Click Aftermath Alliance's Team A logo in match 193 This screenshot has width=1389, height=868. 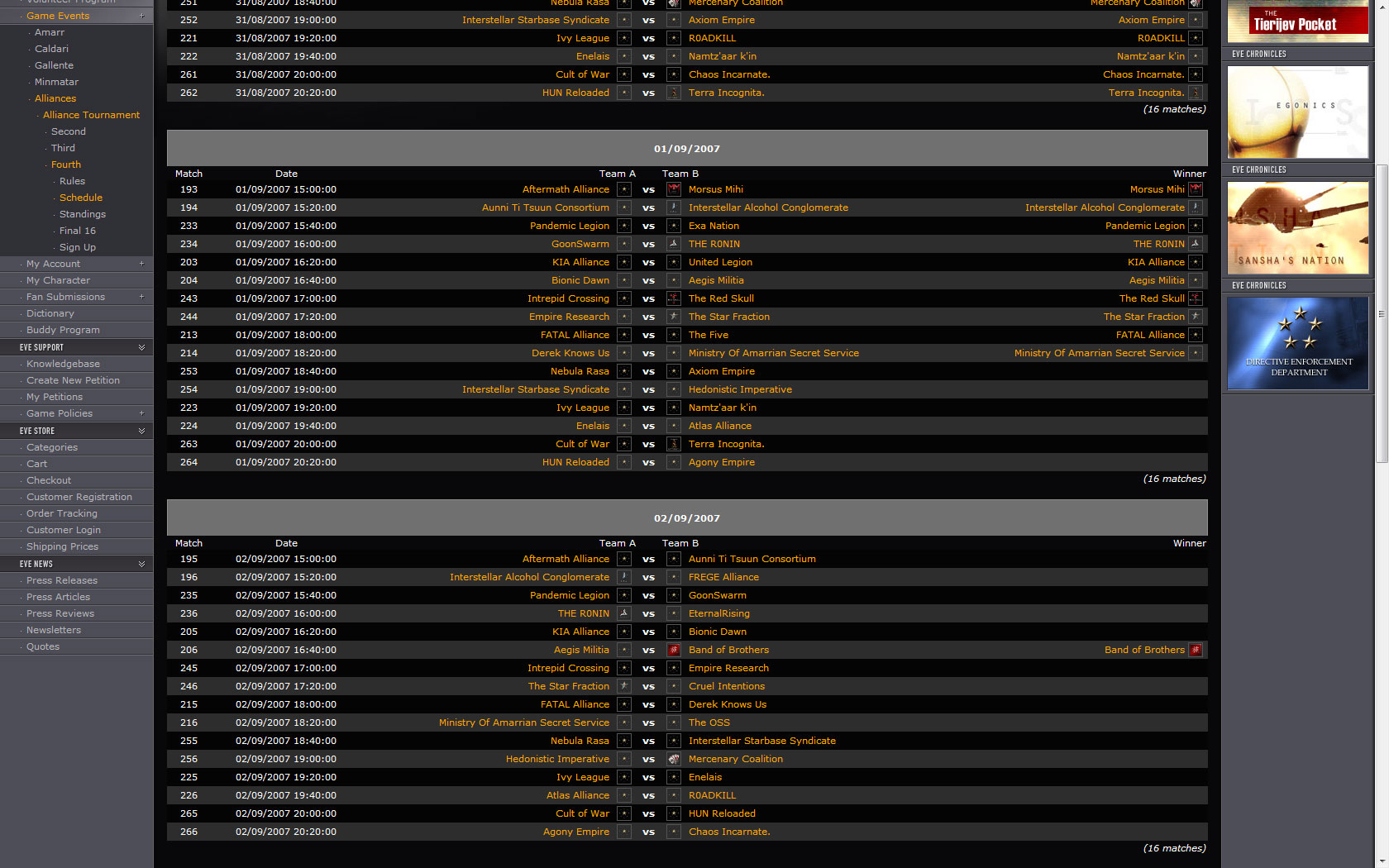624,189
